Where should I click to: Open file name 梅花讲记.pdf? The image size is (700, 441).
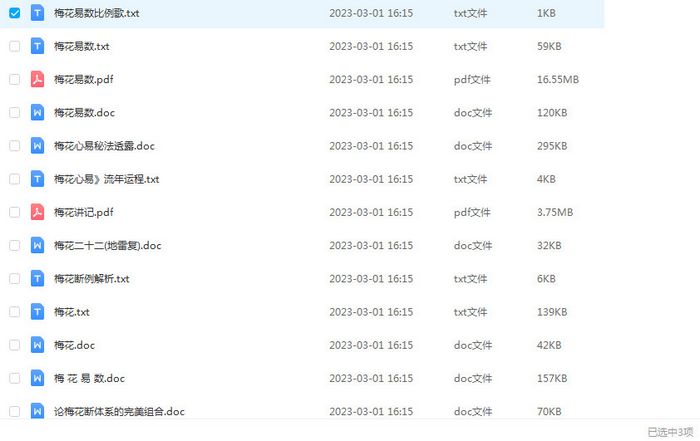(83, 212)
